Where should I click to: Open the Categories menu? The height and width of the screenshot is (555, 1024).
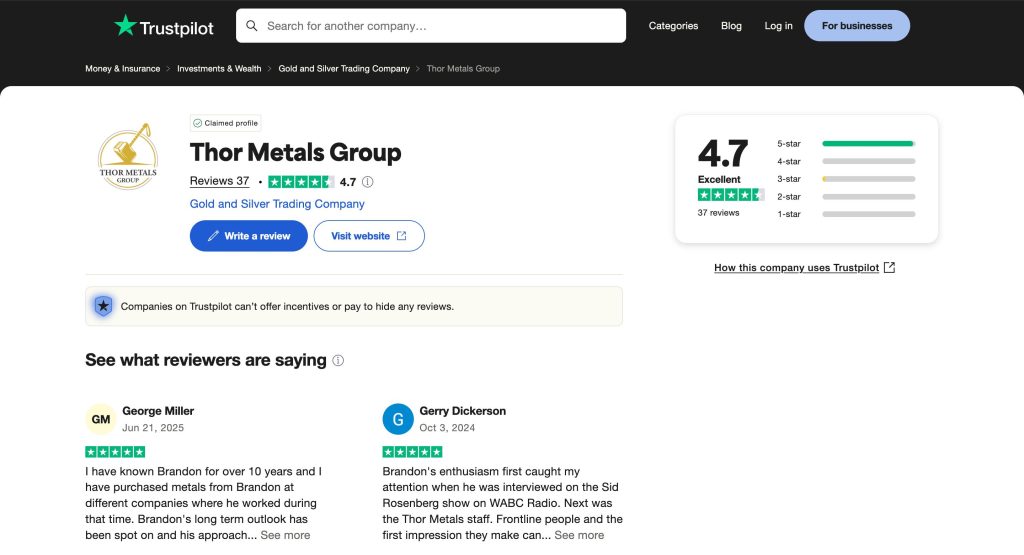tap(673, 26)
